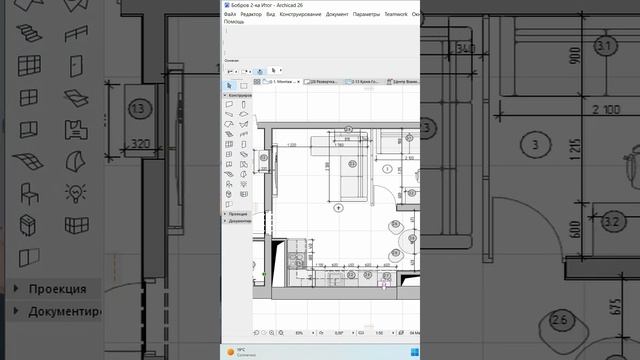Select the Zone tool
The width and height of the screenshot is (640, 360).
coord(244,164)
